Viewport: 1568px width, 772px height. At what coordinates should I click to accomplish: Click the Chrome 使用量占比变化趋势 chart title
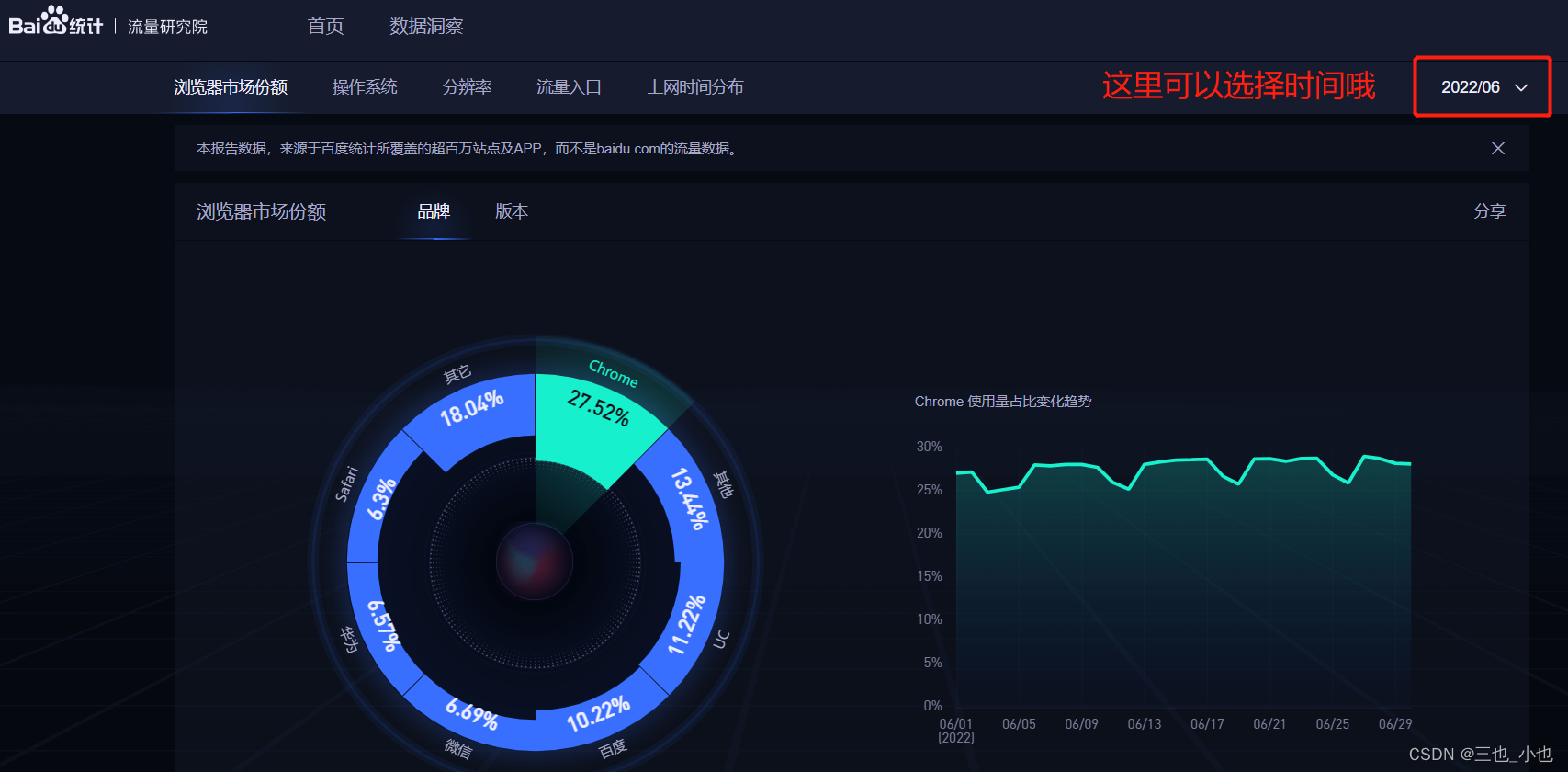click(x=1003, y=402)
